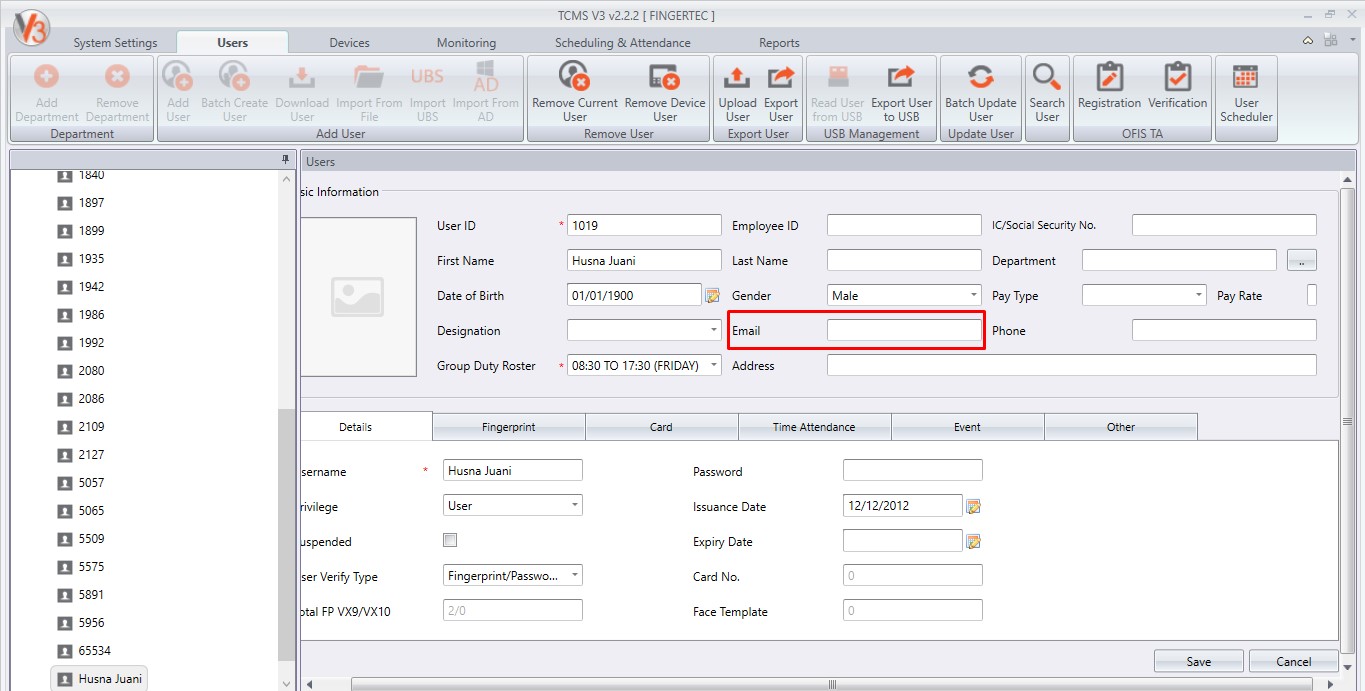Open the Devices ribbon tab
The width and height of the screenshot is (1365, 691).
[349, 43]
